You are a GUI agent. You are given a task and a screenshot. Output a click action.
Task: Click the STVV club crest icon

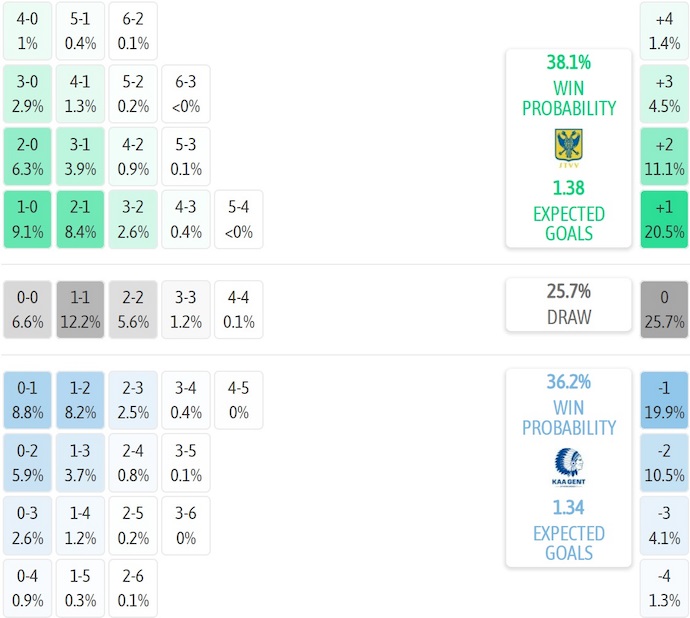pos(568,146)
